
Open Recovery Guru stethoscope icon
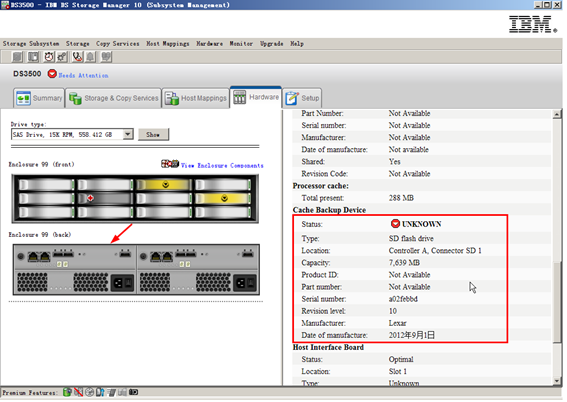point(77,57)
